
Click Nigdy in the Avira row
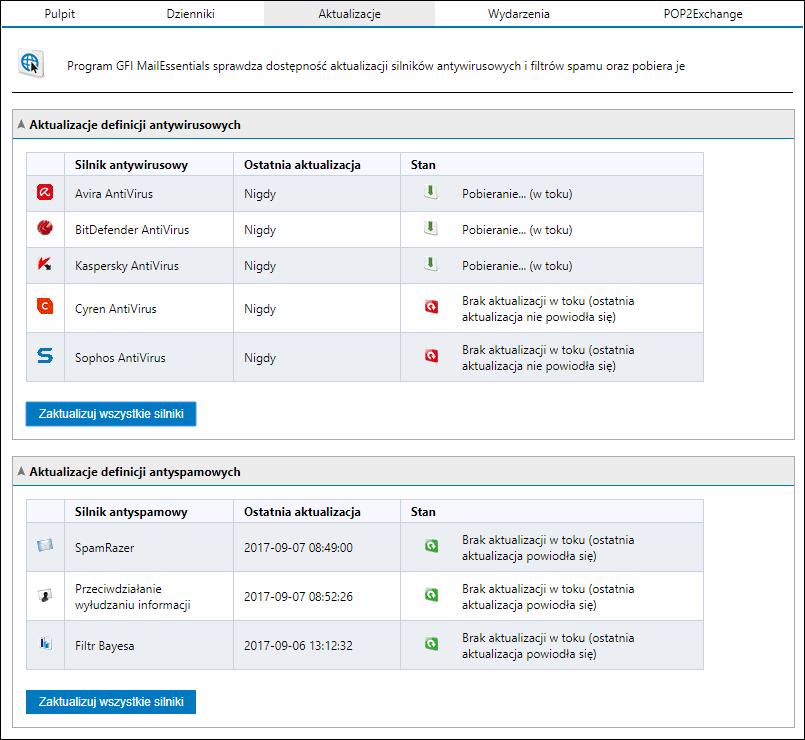point(260,194)
